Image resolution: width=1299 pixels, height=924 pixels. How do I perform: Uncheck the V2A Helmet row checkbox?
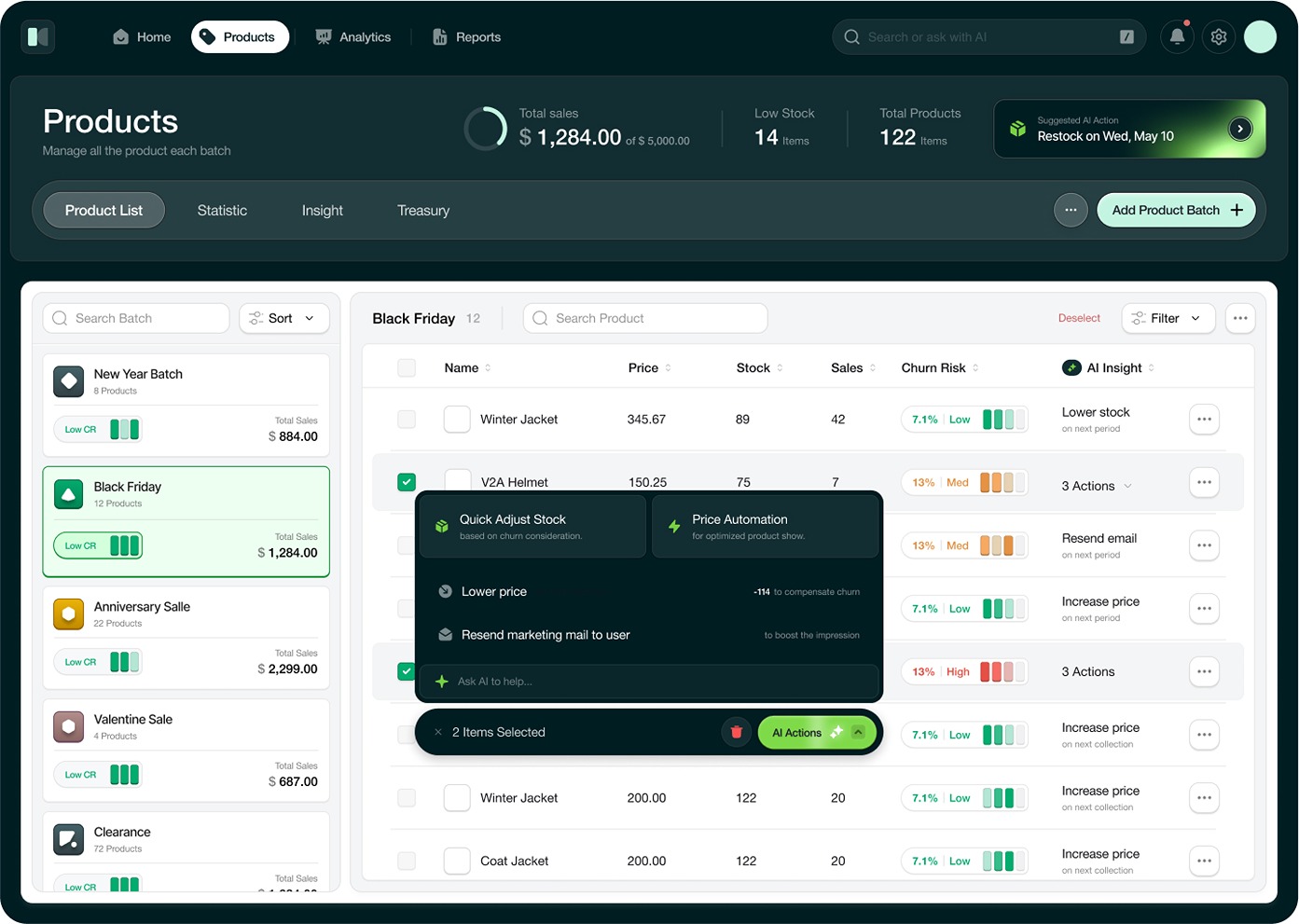tap(407, 482)
